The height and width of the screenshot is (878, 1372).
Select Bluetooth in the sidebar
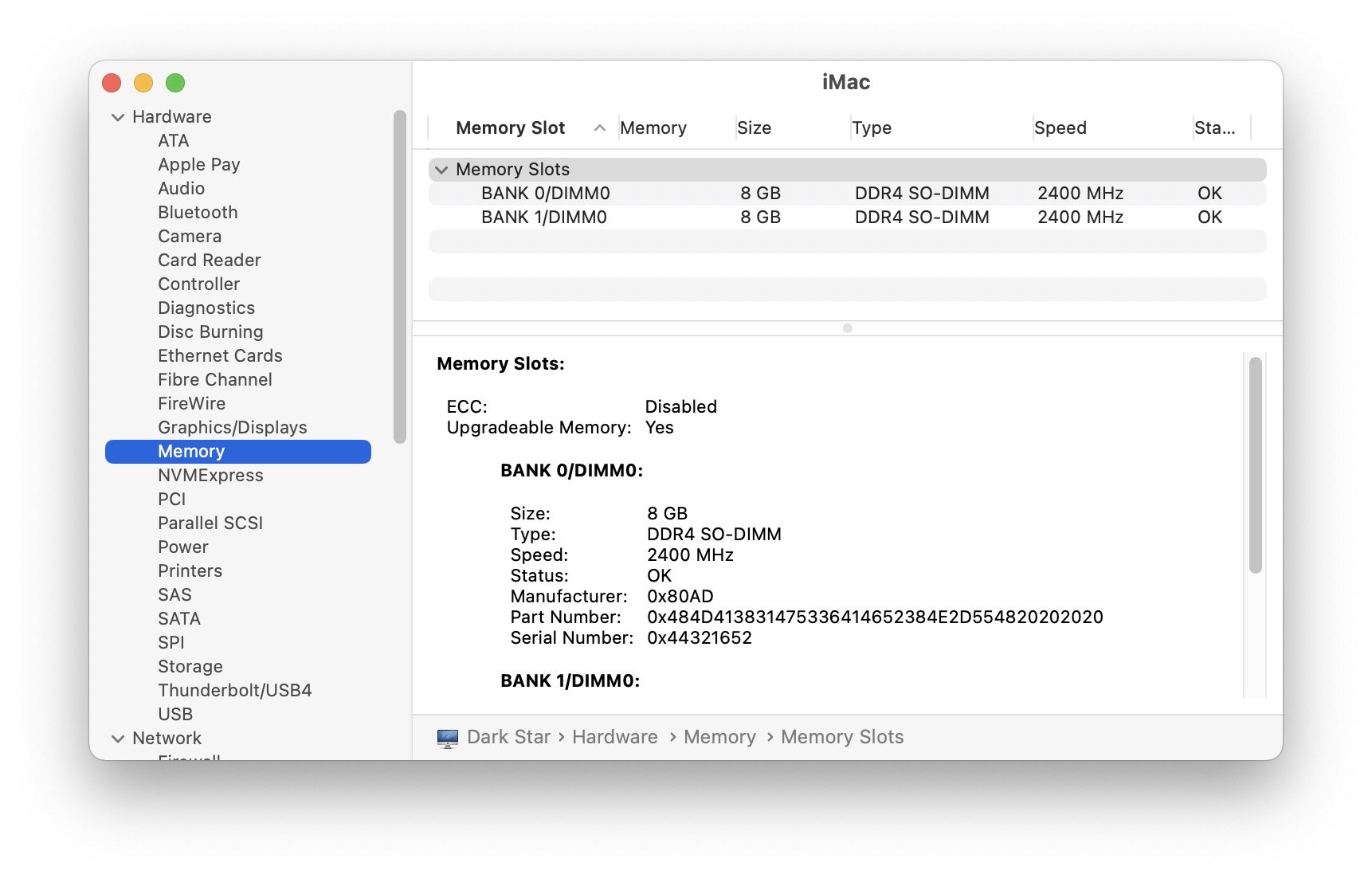click(198, 213)
